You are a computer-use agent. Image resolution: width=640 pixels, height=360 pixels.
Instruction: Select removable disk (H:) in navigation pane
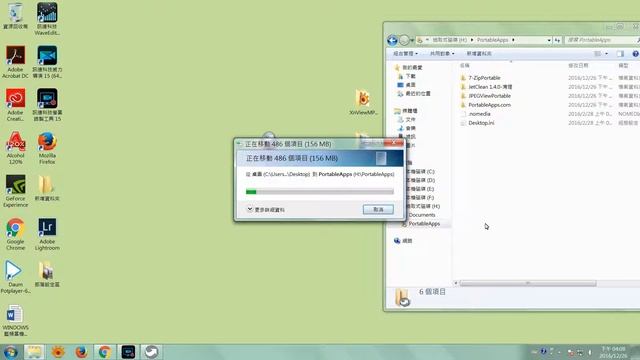tap(422, 206)
